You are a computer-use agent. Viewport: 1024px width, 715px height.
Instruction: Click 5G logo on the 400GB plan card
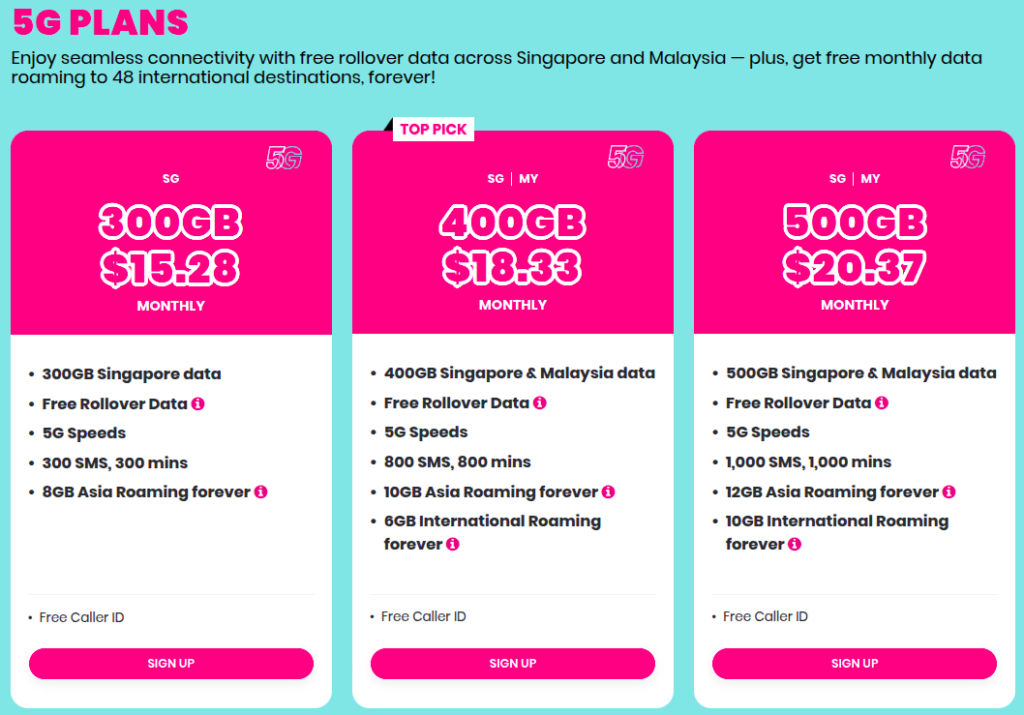pyautogui.click(x=626, y=157)
